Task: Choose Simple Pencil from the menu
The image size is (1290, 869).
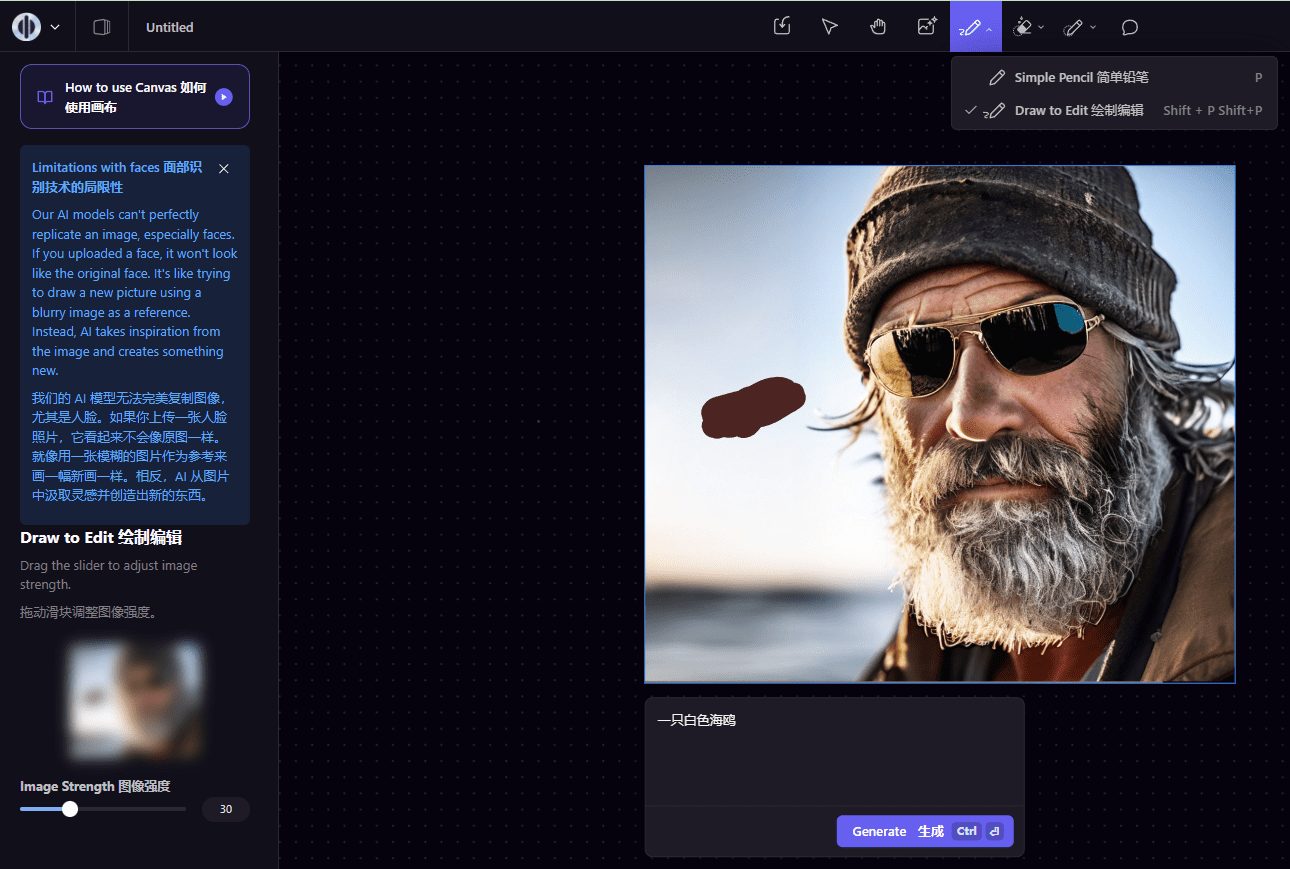Action: pos(1114,77)
